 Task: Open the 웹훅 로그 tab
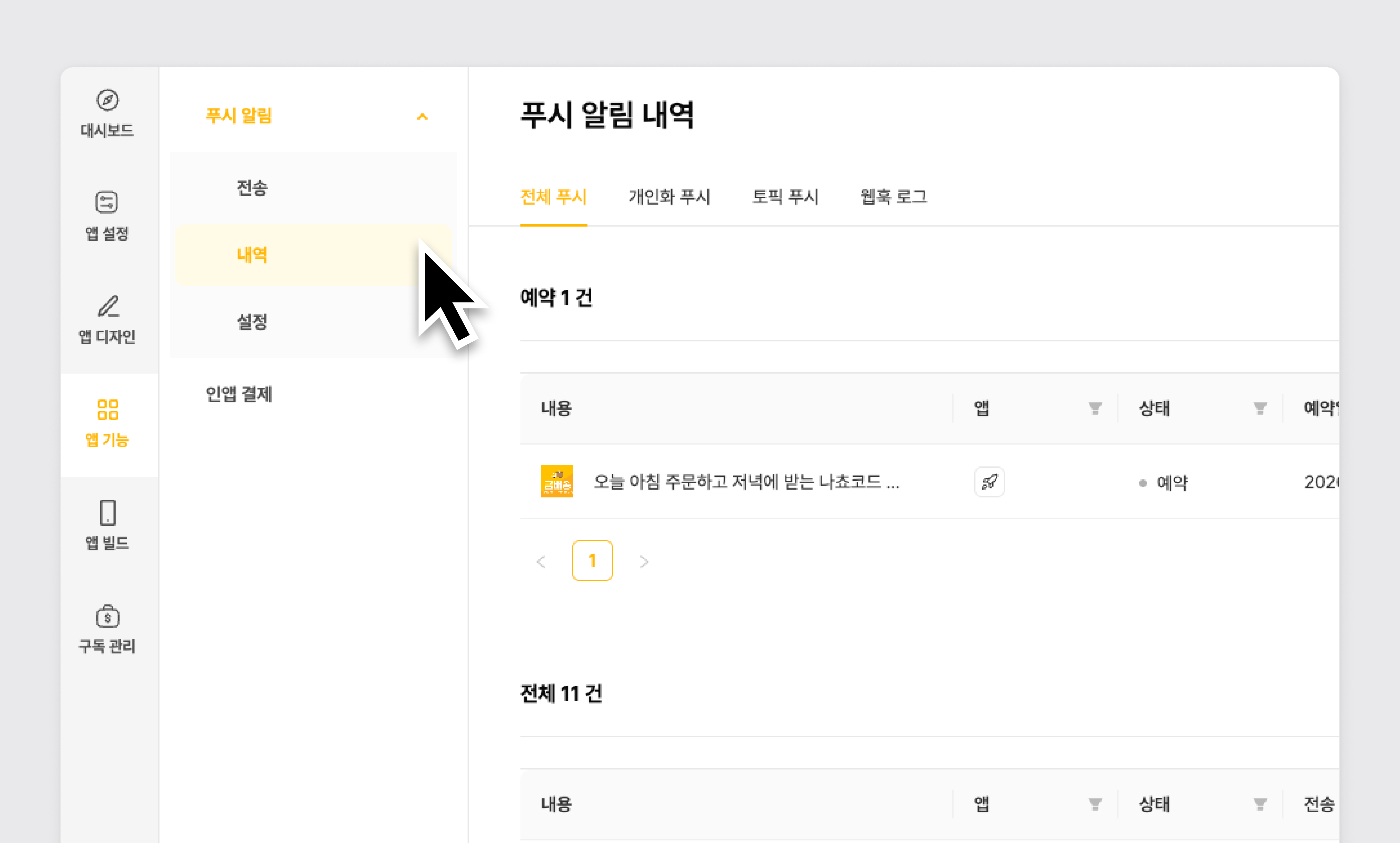[x=893, y=197]
